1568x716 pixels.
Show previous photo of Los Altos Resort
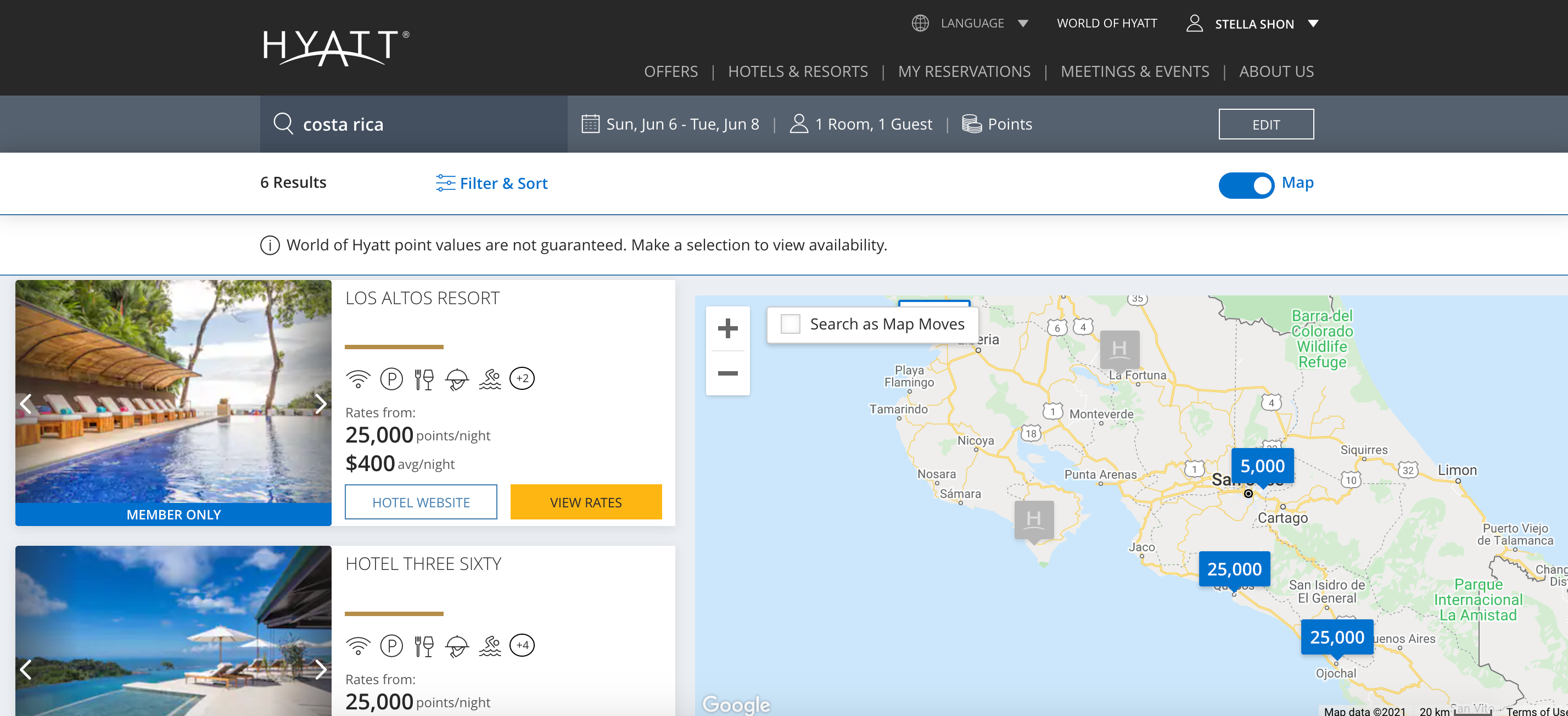[x=26, y=403]
